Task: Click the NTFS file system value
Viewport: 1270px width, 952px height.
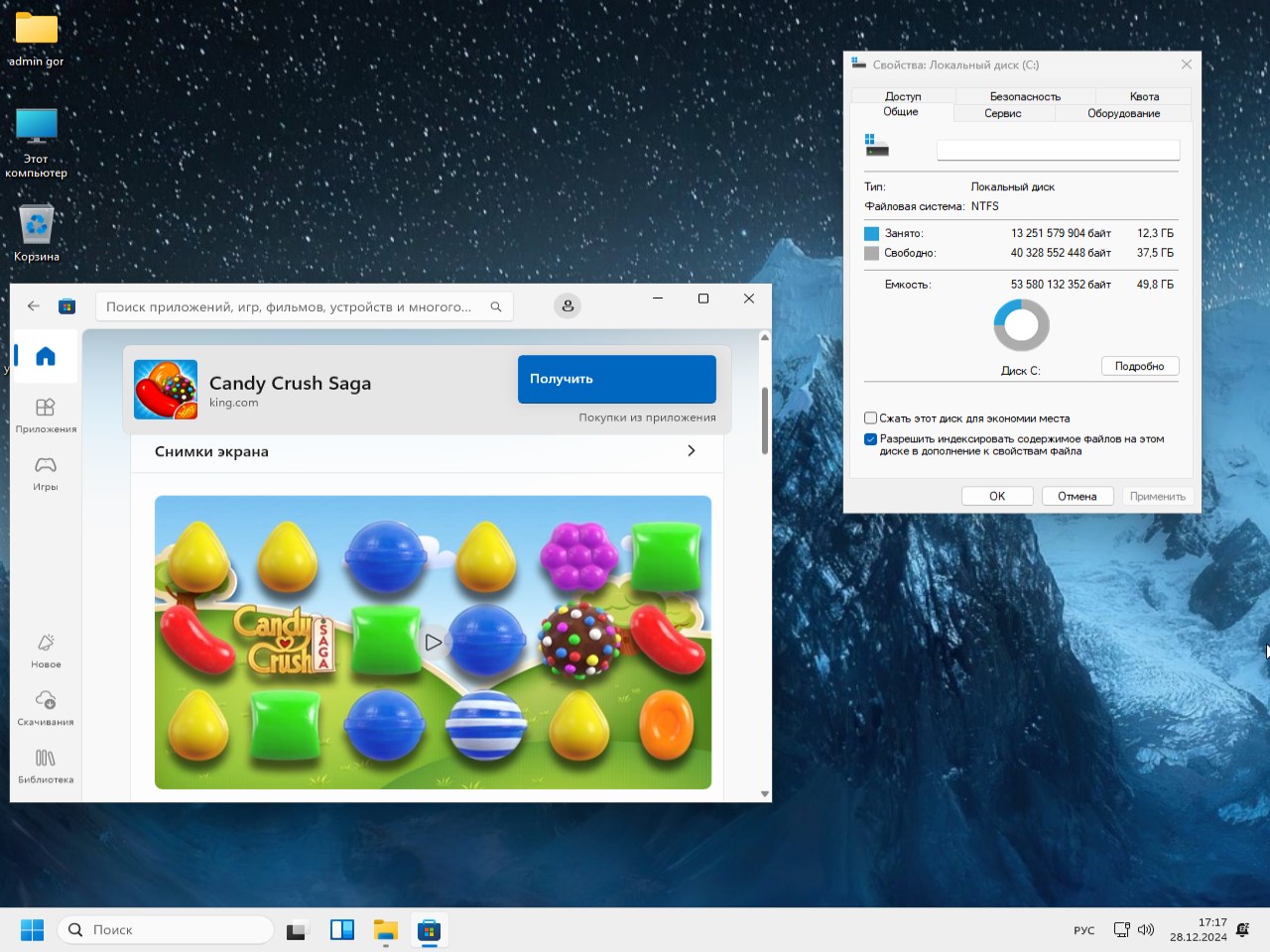Action: [985, 206]
